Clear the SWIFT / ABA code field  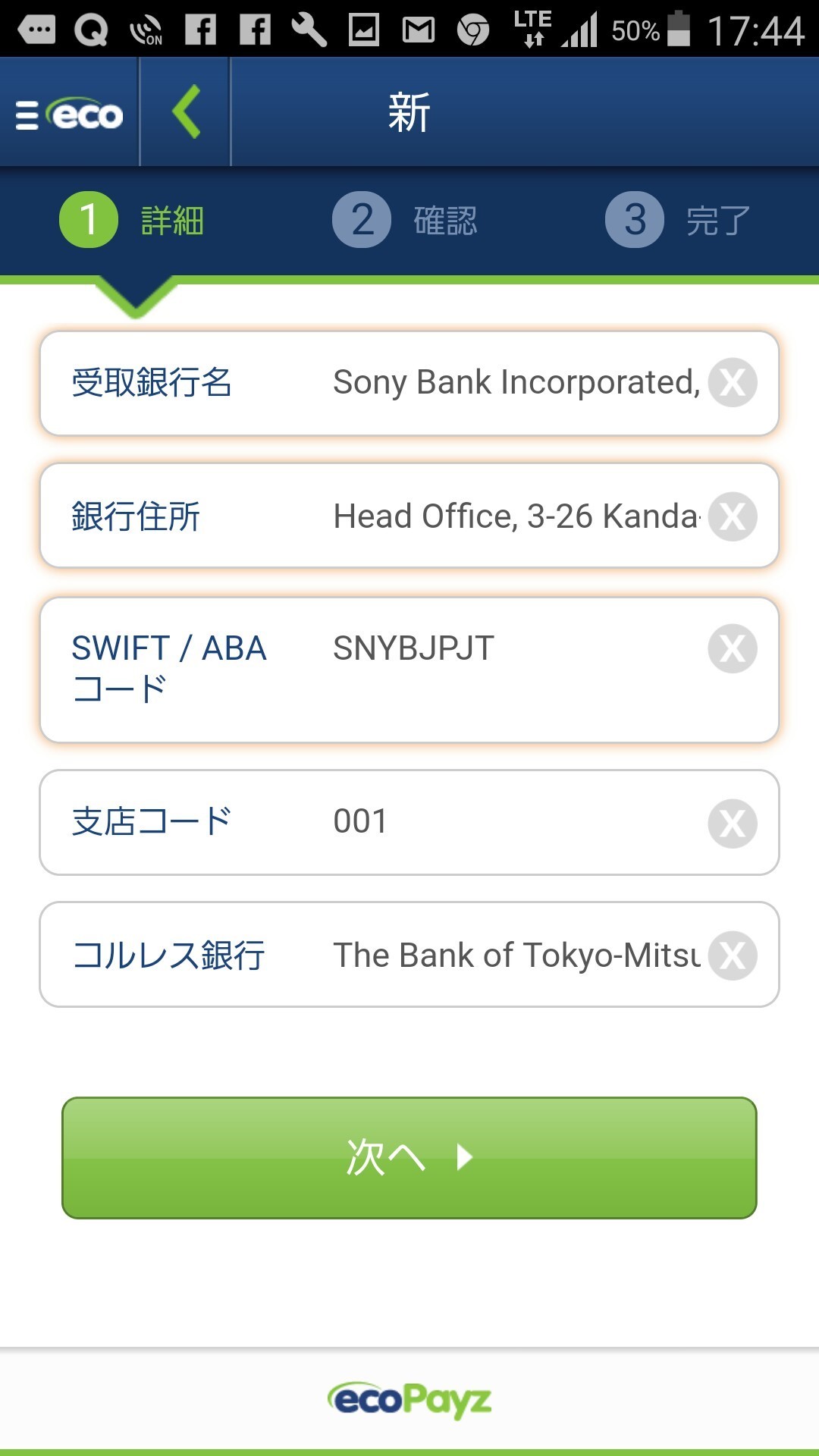point(733,648)
